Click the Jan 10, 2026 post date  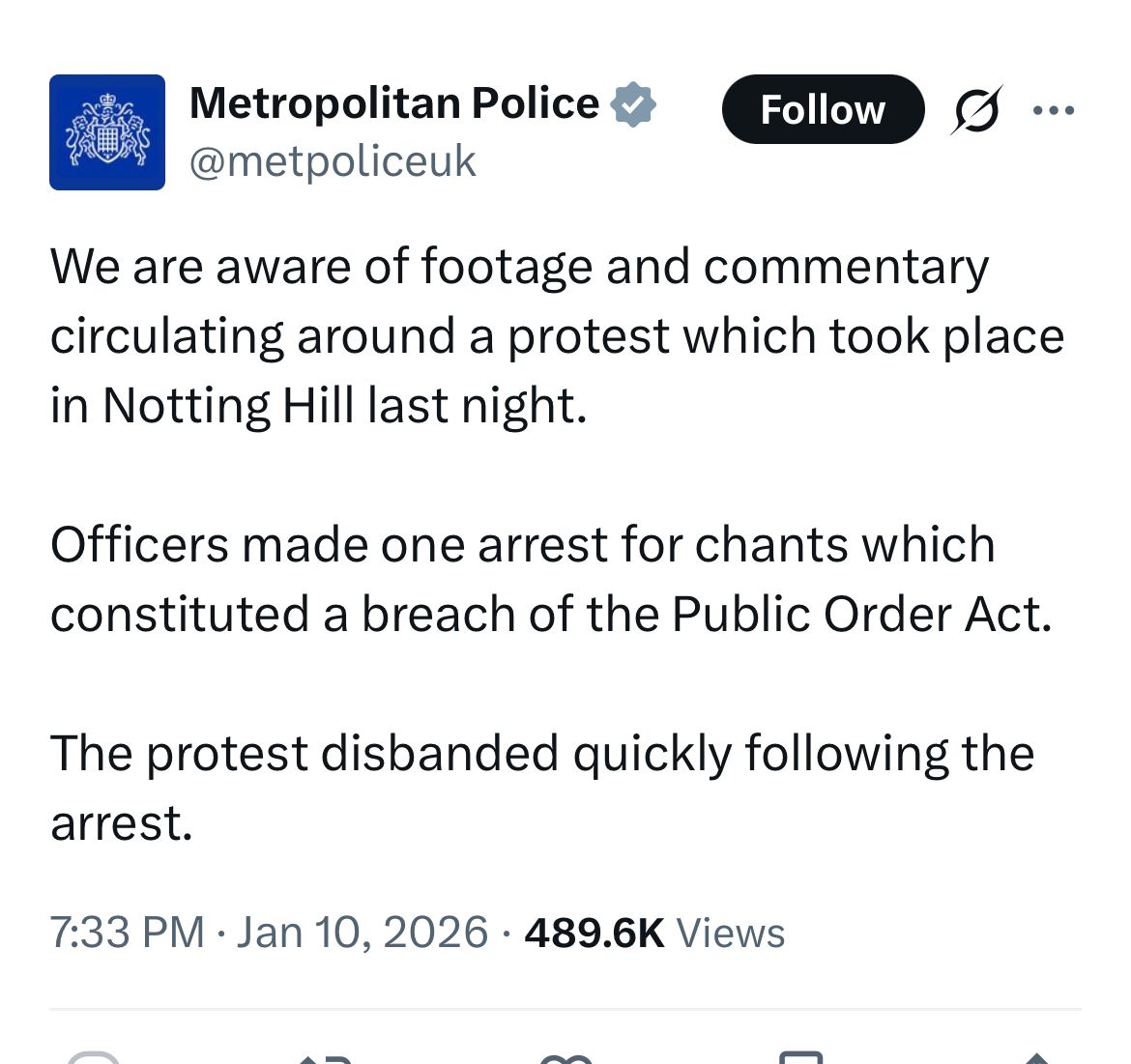coord(362,933)
